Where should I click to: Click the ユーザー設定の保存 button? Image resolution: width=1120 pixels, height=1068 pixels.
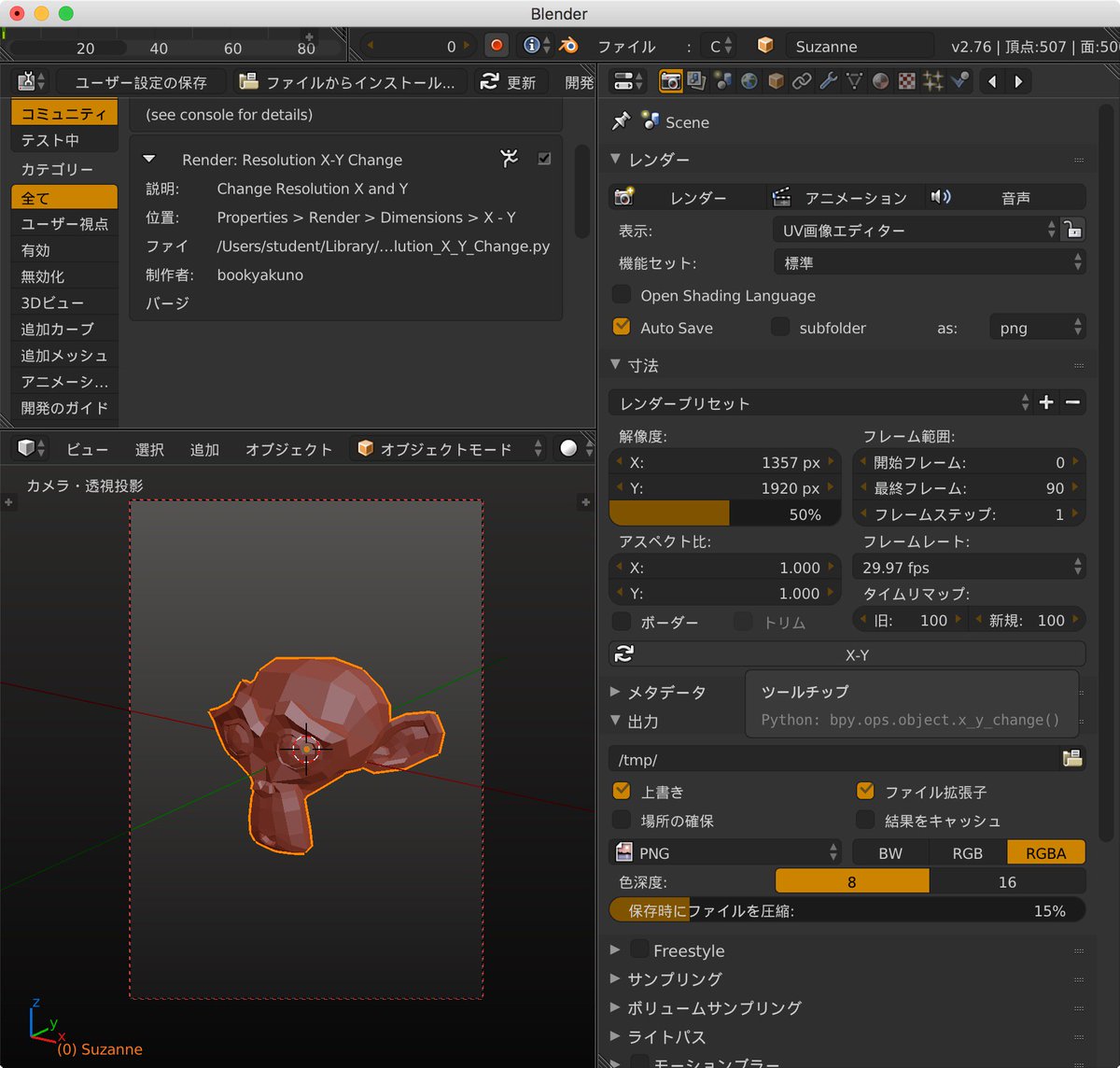coord(141,82)
